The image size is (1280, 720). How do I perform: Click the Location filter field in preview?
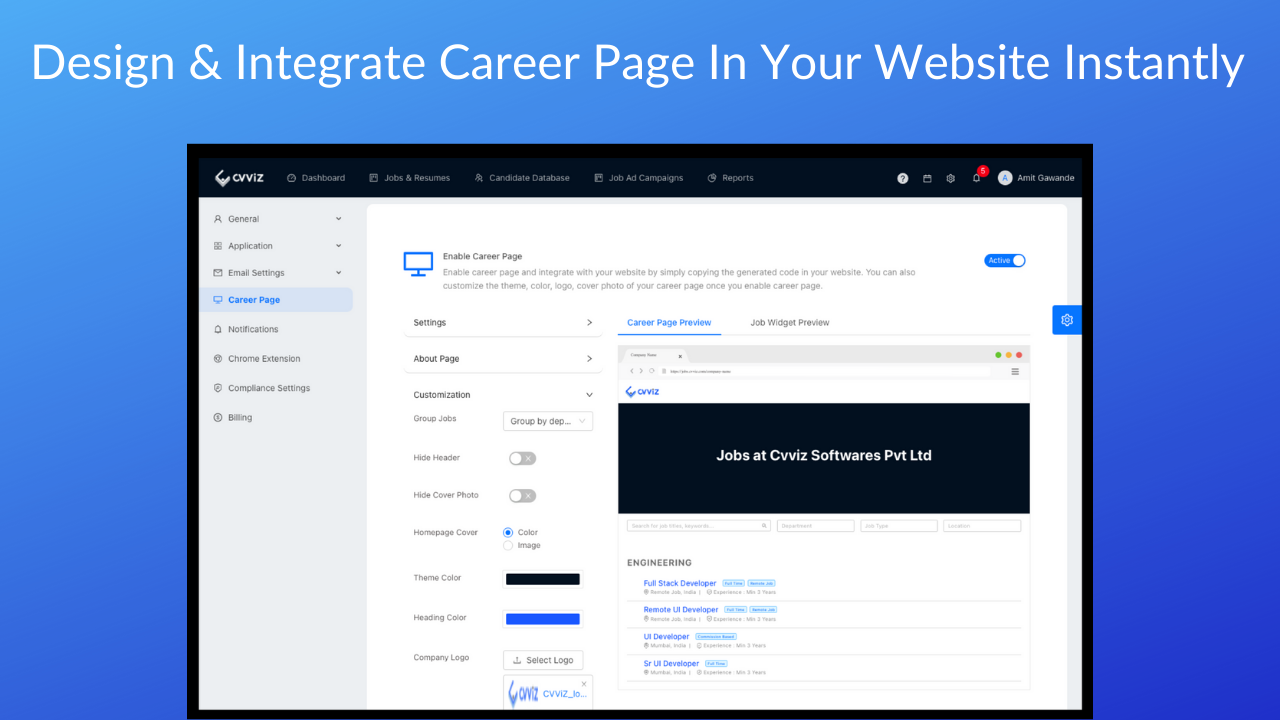[982, 526]
